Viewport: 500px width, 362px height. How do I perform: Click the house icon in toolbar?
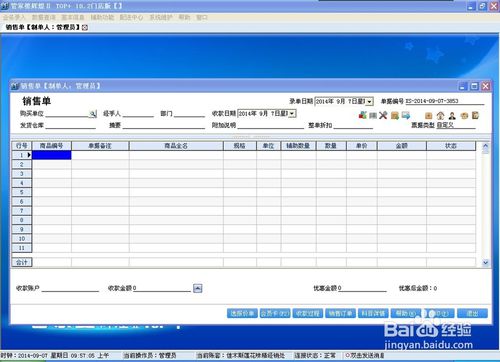(x=440, y=116)
